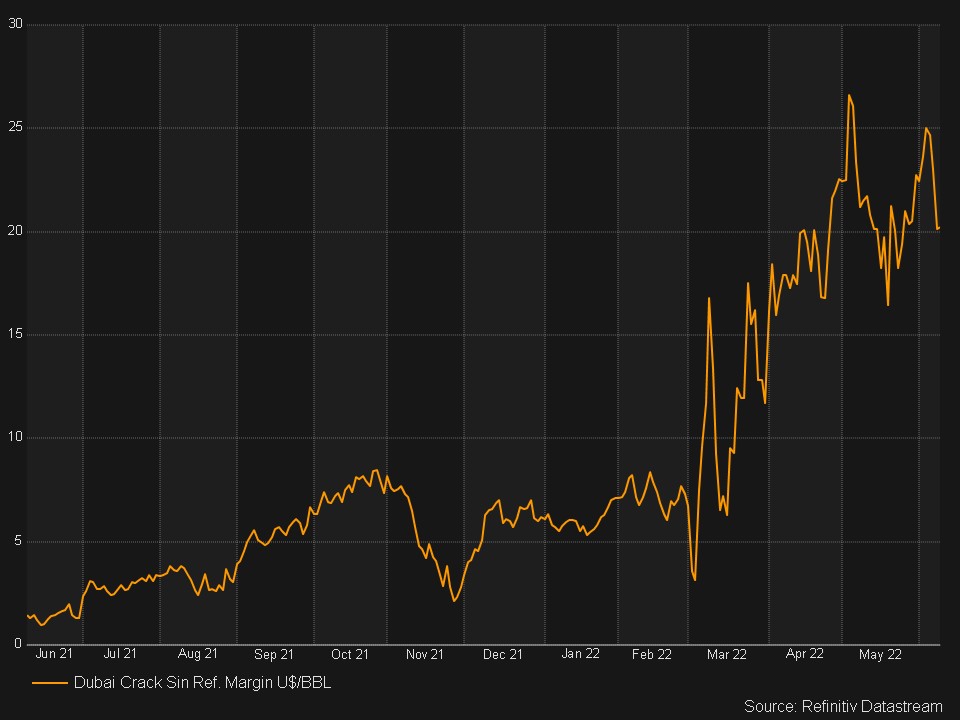Click the y-axis label 25
The width and height of the screenshot is (960, 720).
15,127
